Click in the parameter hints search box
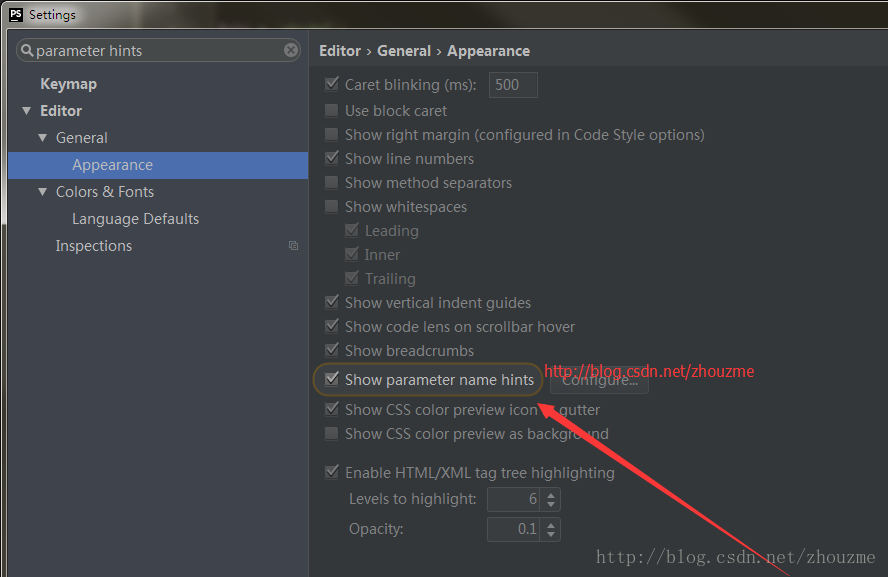 pos(158,50)
